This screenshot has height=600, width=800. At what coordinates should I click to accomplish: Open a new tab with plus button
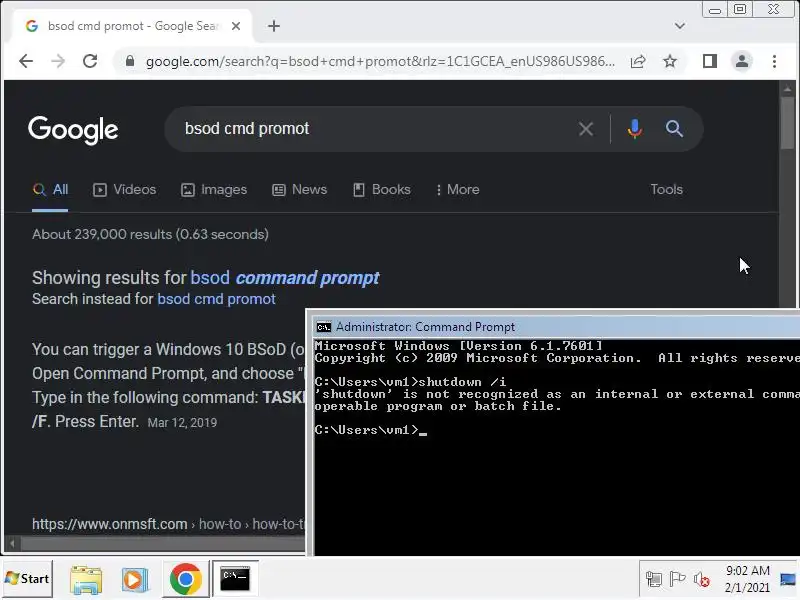[274, 26]
